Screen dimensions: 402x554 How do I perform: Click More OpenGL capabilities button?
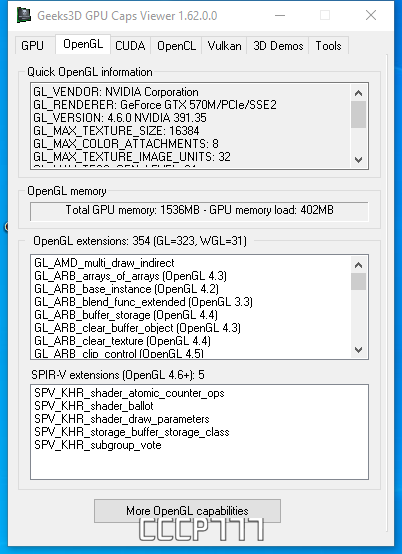[x=187, y=511]
